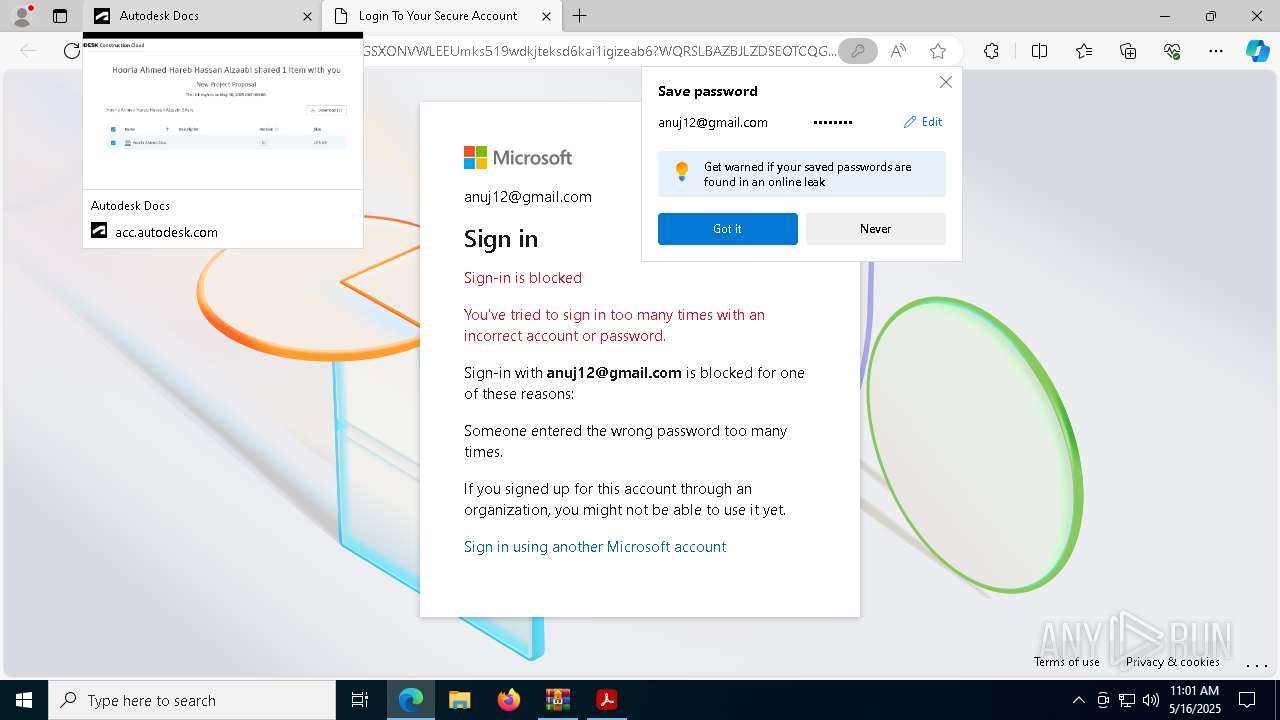Open the browser profile icon

point(22,16)
